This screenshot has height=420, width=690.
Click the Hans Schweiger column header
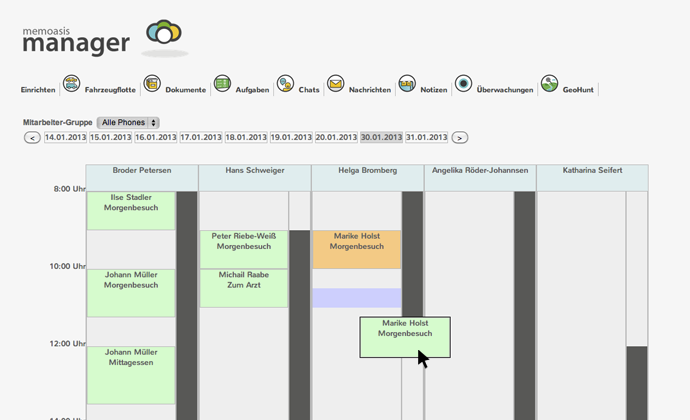click(x=255, y=178)
